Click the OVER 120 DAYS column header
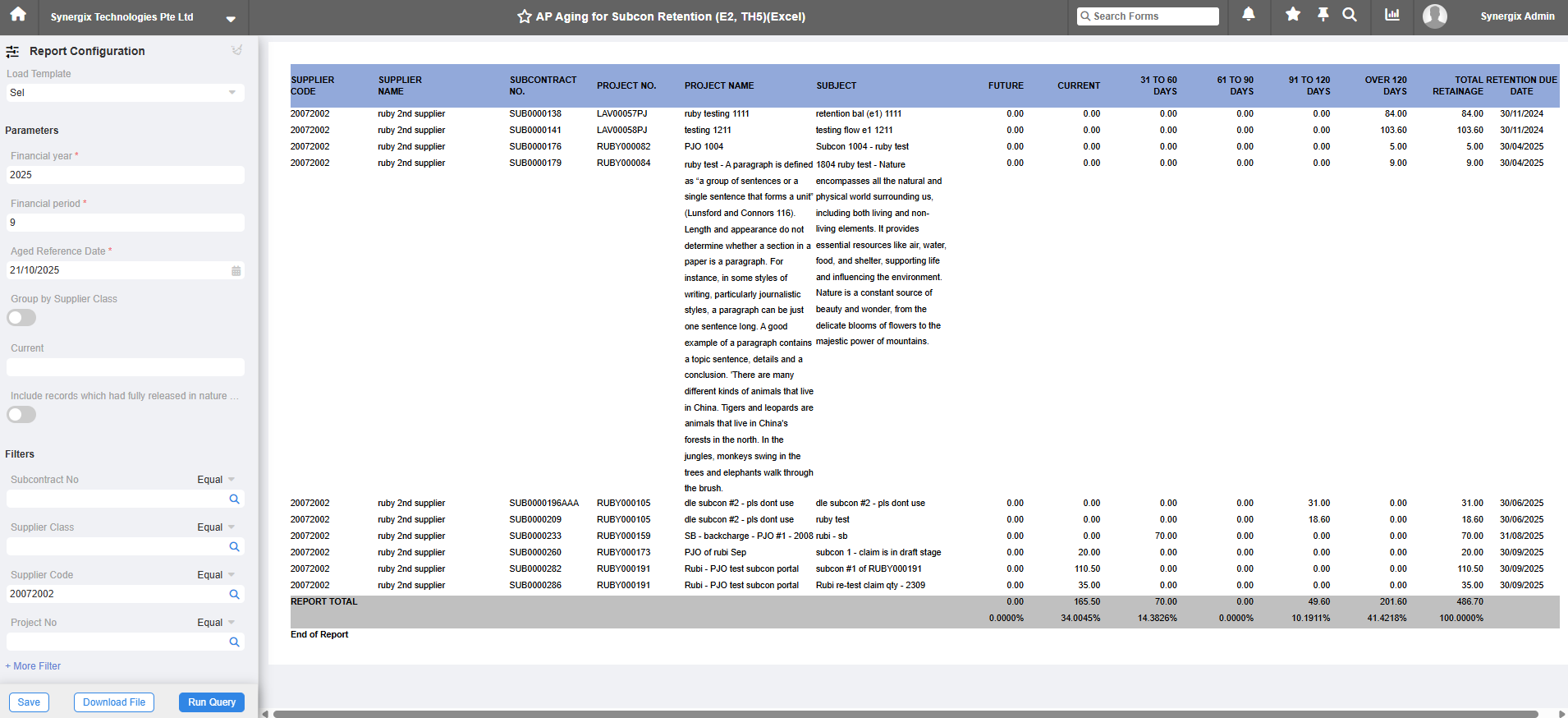The width and height of the screenshot is (1568, 718). [1386, 85]
